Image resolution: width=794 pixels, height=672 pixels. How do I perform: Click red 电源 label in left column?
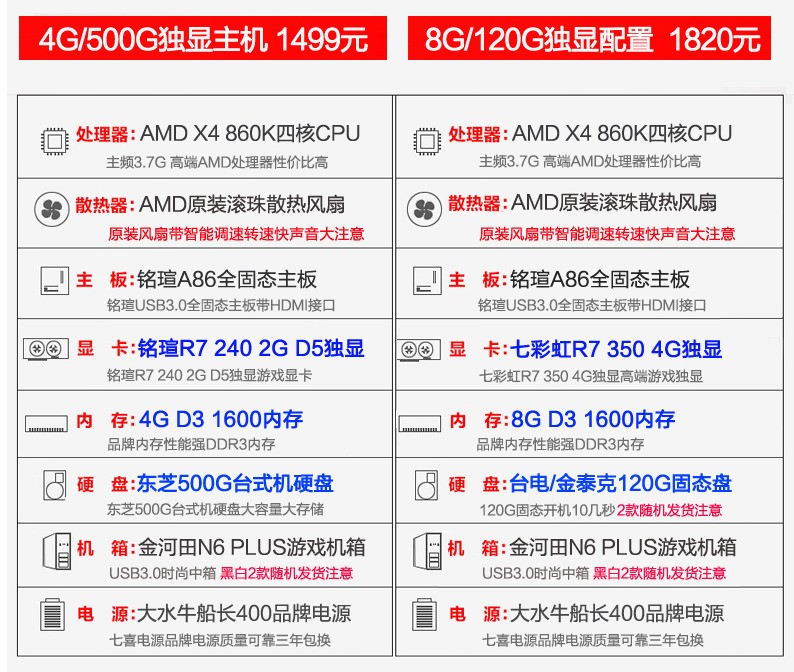click(105, 614)
